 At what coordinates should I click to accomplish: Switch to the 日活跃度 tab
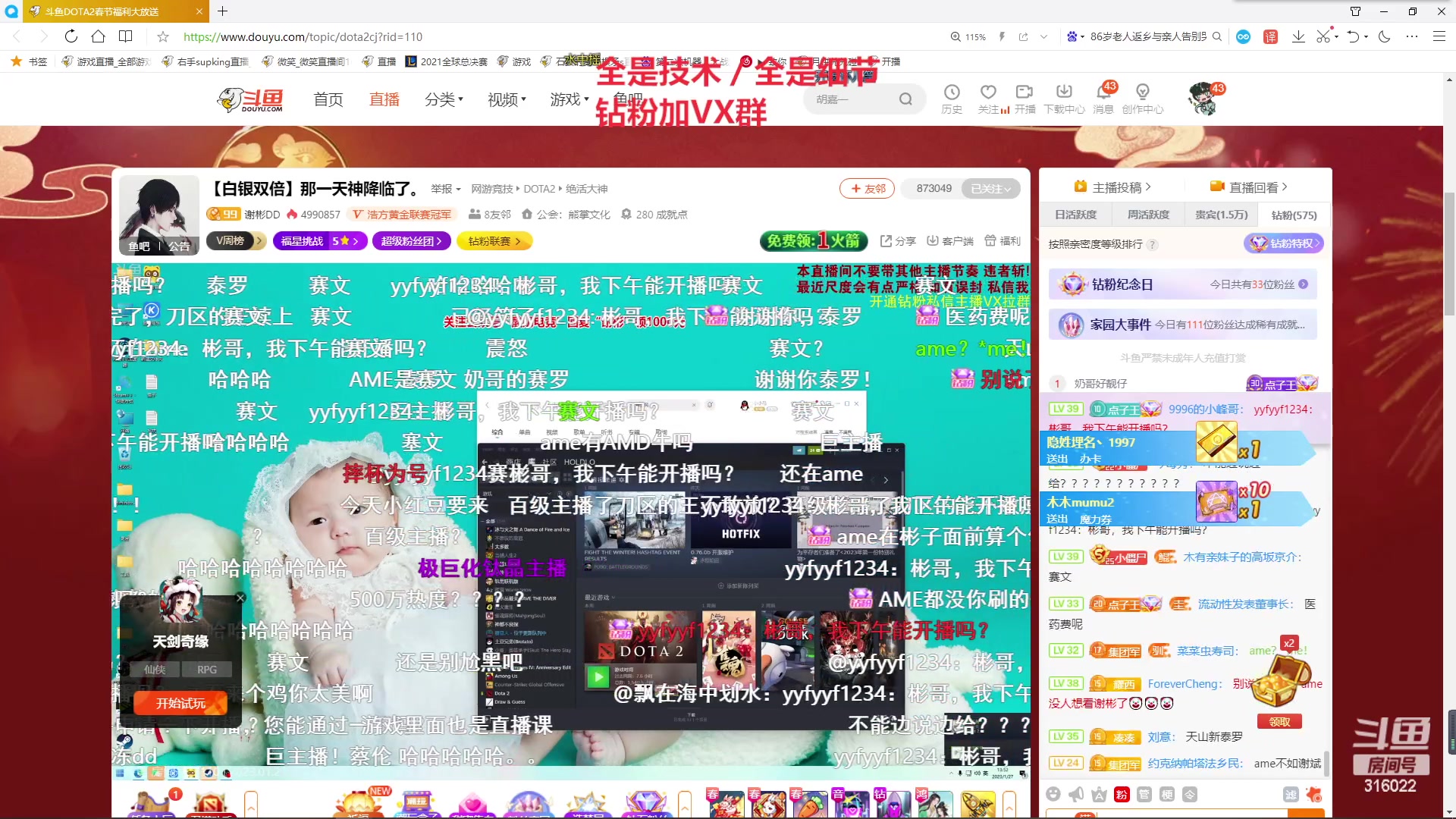click(1075, 215)
